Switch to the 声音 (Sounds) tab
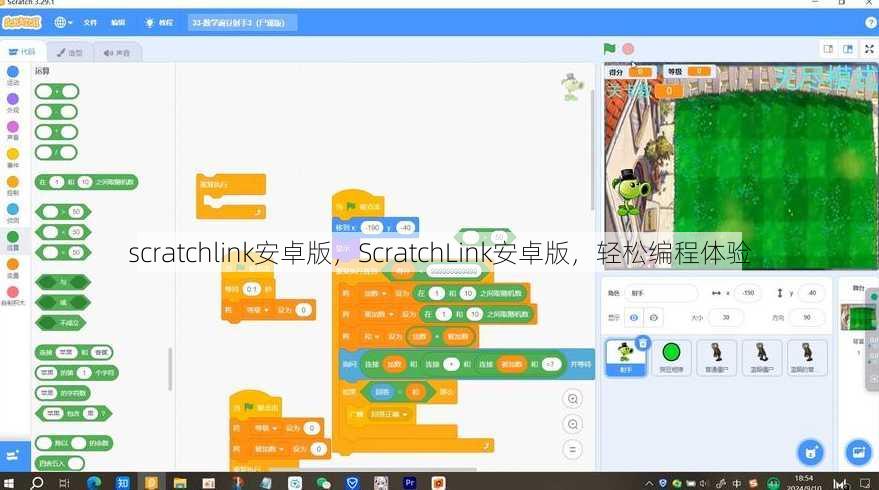 tap(117, 52)
